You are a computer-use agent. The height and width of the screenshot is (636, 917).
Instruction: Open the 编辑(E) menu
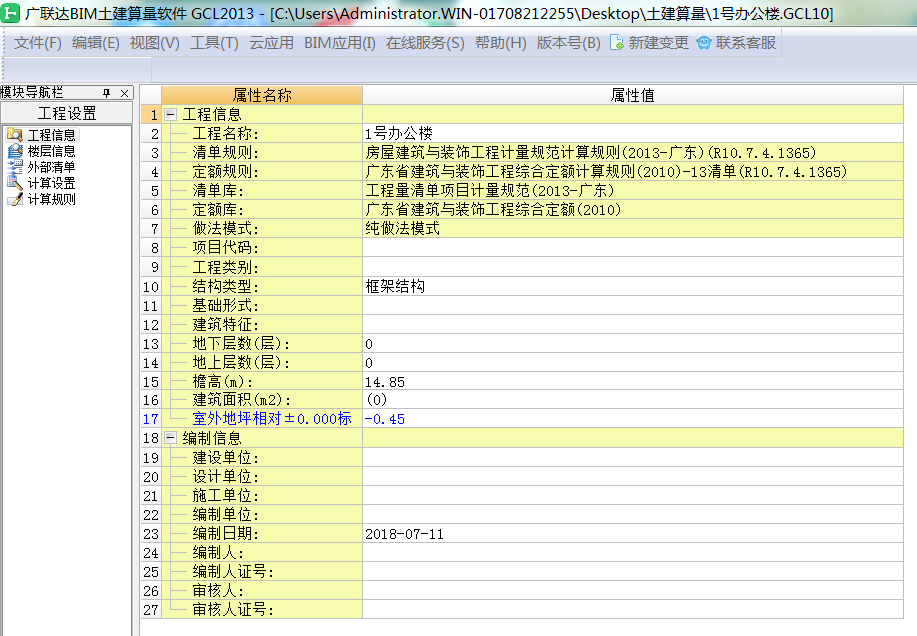click(x=95, y=43)
